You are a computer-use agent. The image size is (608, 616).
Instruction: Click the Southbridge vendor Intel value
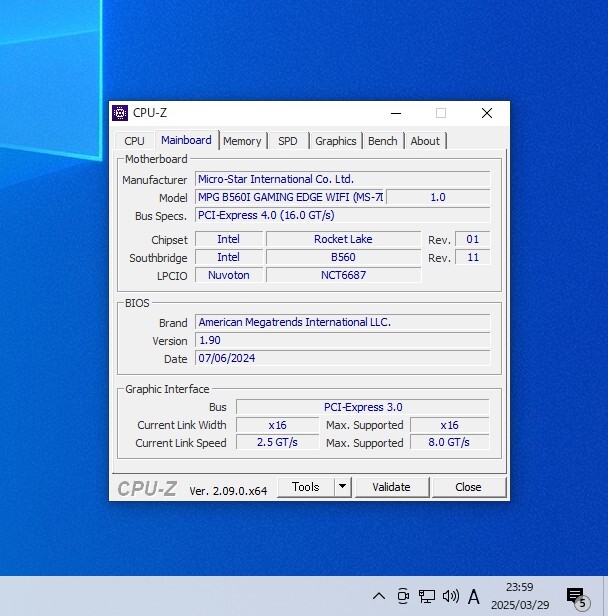click(229, 257)
